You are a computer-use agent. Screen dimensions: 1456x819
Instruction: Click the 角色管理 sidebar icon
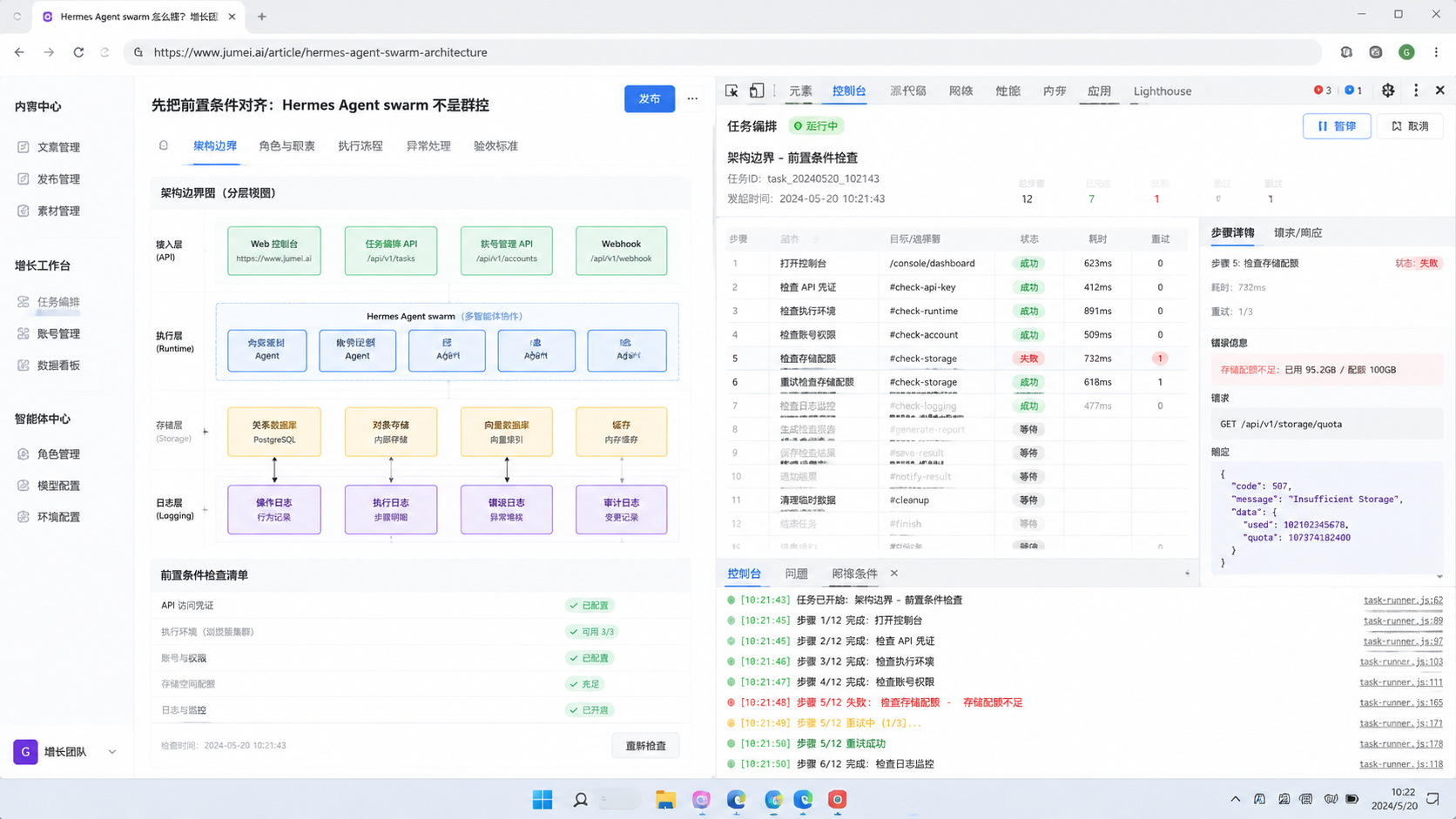point(24,454)
